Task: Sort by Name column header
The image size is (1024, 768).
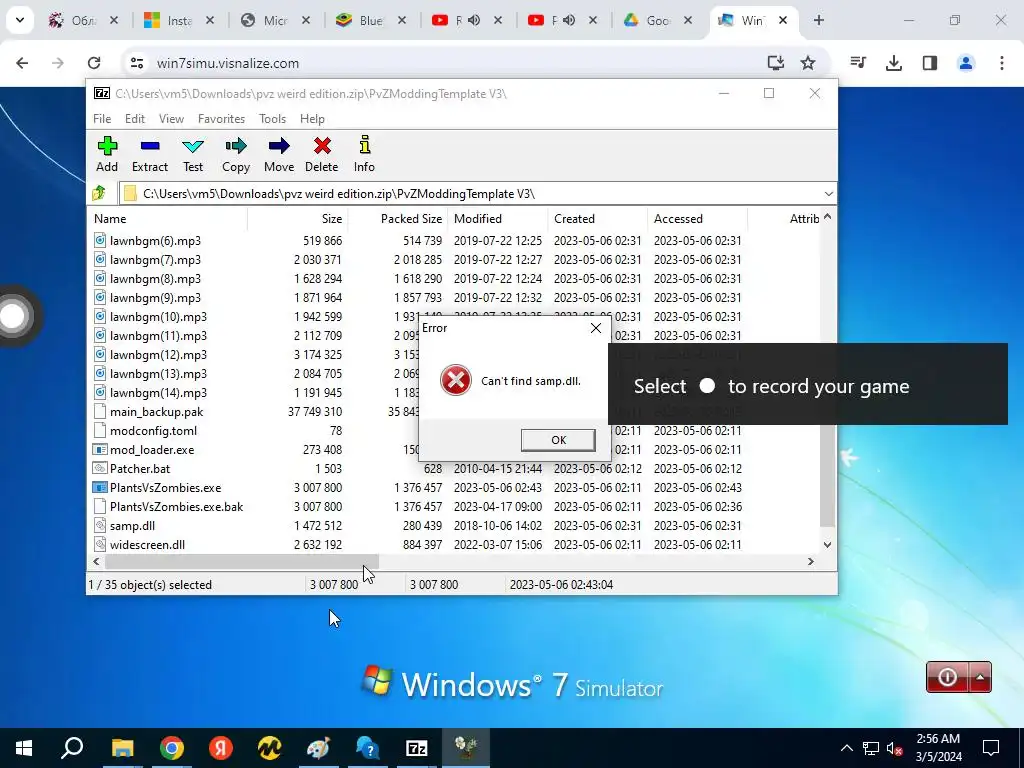Action: coord(110,219)
